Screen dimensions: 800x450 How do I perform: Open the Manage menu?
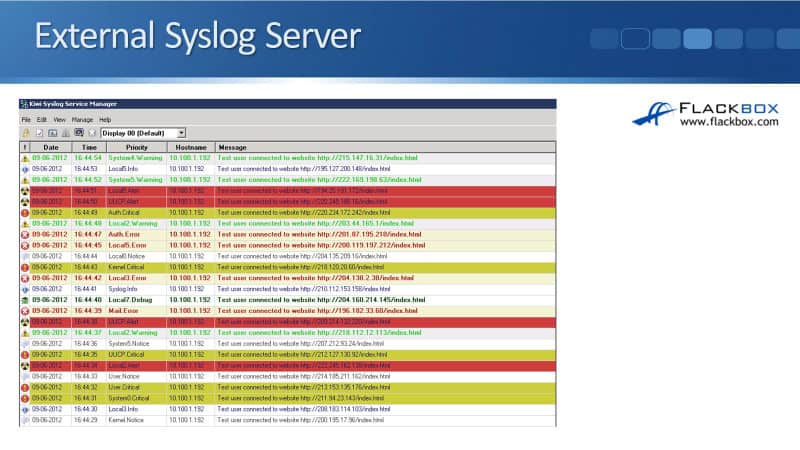[x=82, y=119]
